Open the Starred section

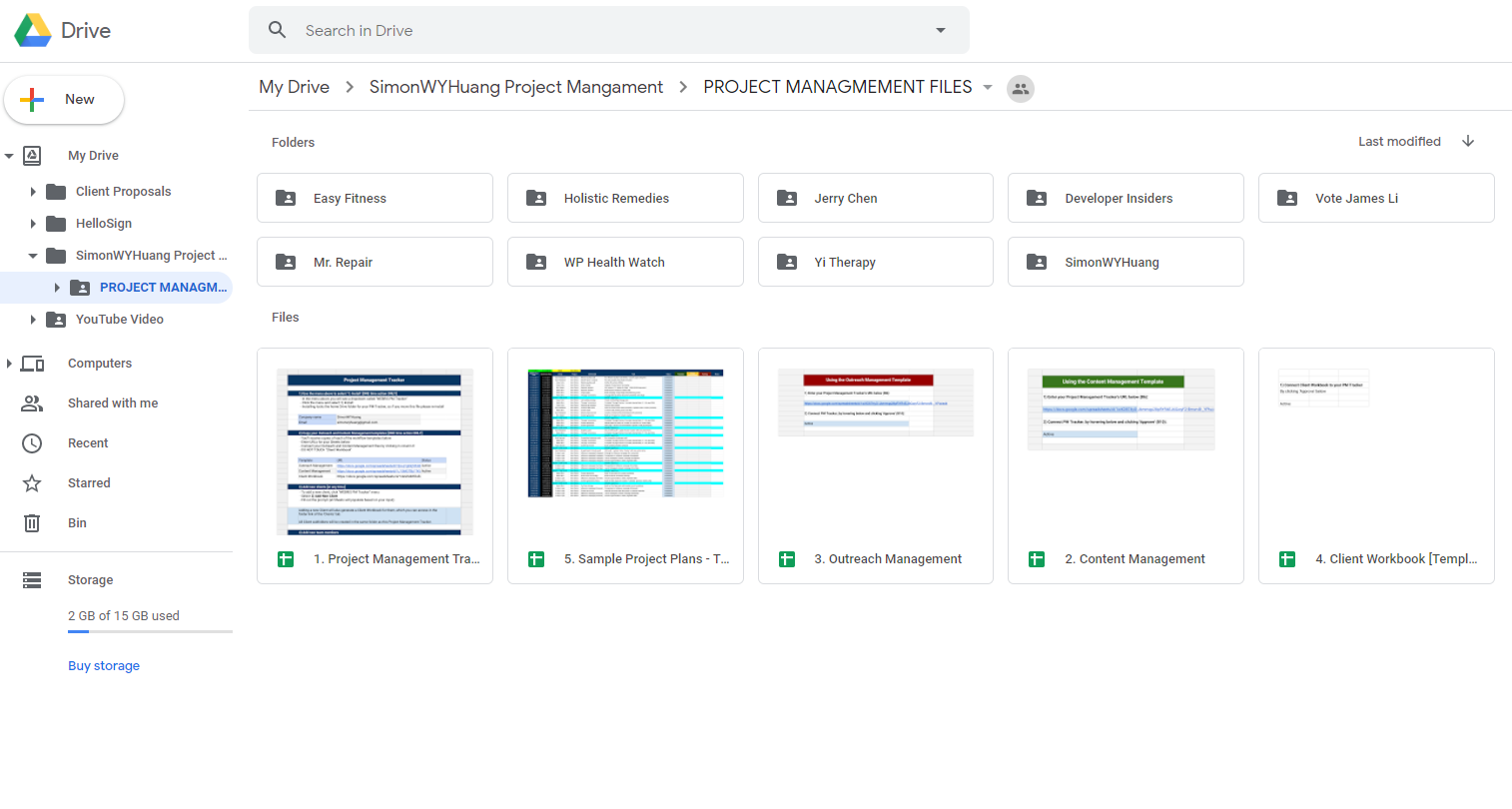[89, 483]
